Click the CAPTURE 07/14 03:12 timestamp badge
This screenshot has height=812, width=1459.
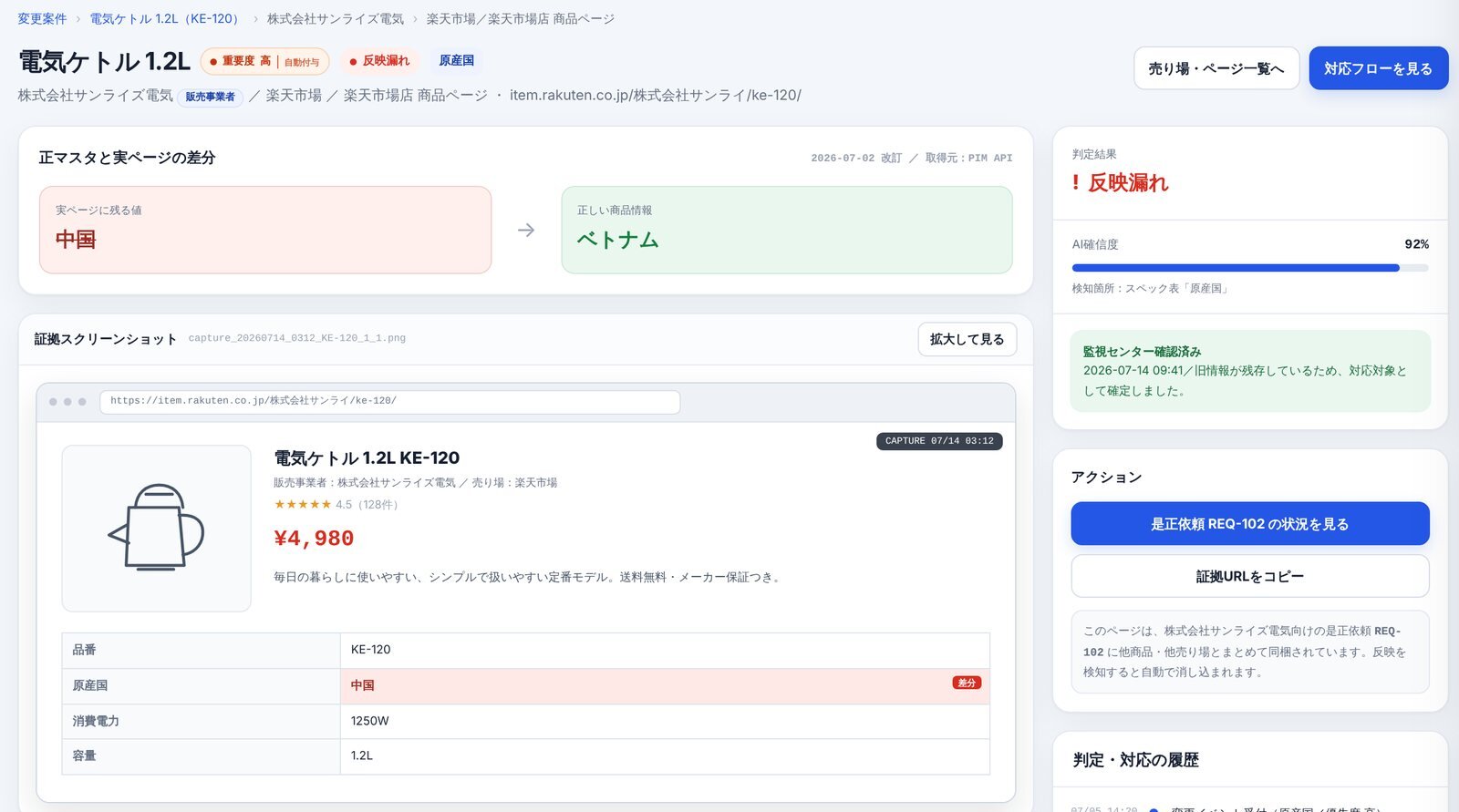coord(939,441)
